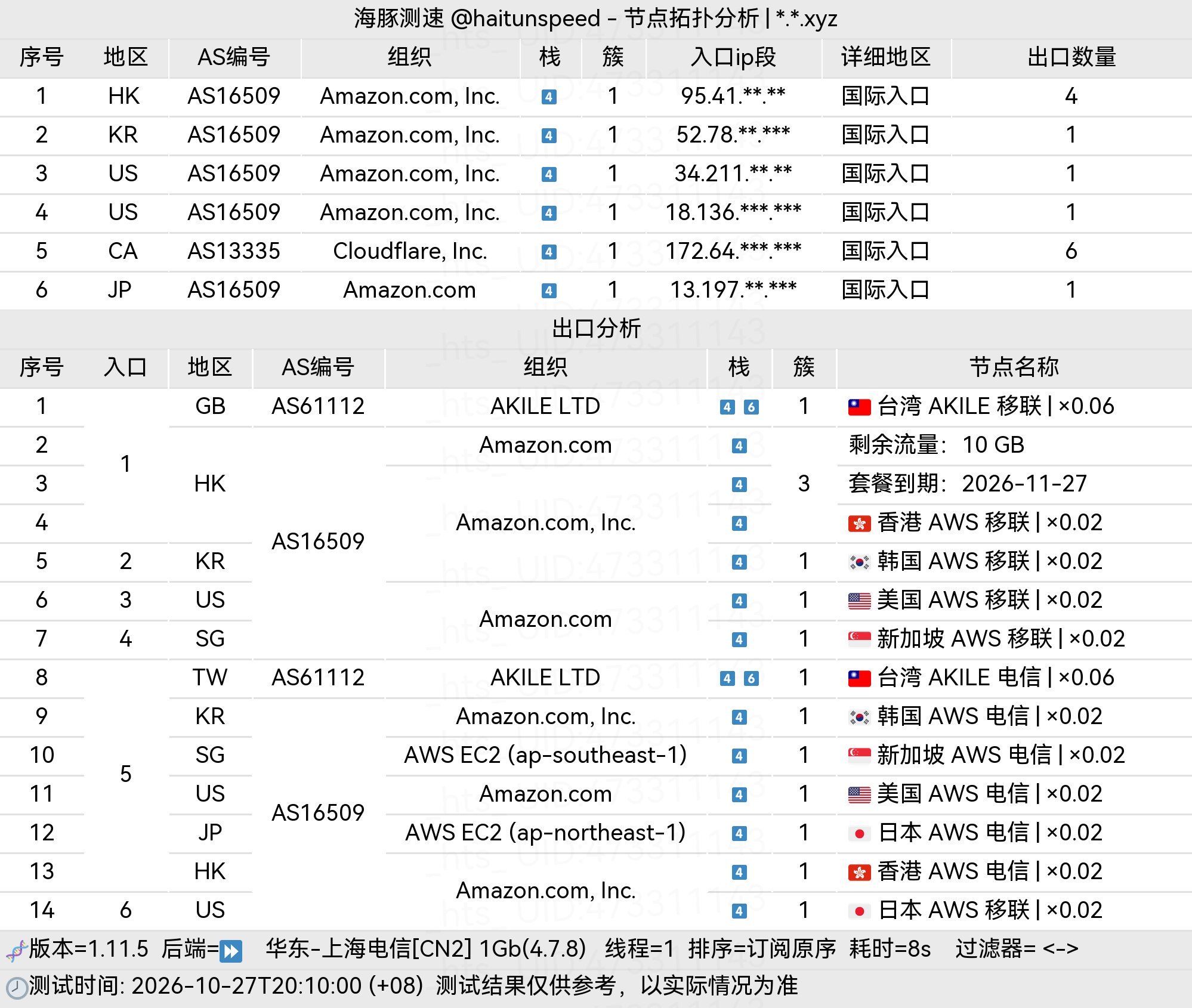
Task: Click the 详细地区 column header
Action: click(886, 57)
